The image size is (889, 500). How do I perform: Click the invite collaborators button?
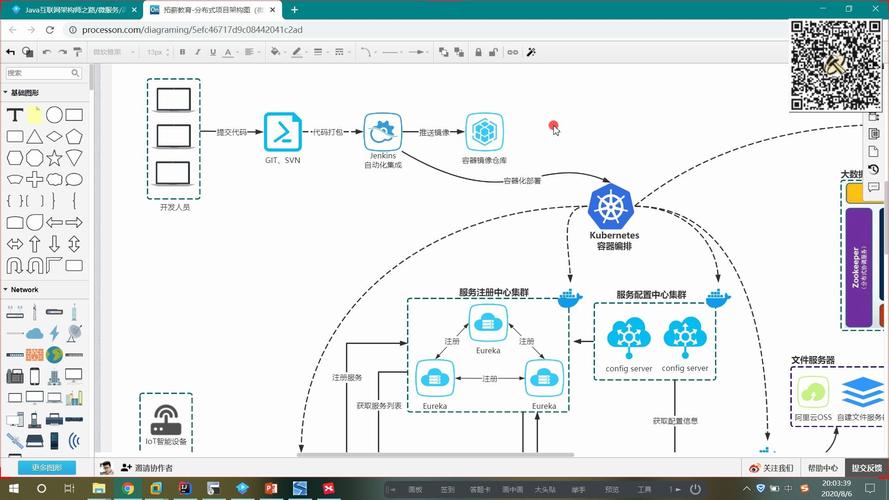coord(147,468)
